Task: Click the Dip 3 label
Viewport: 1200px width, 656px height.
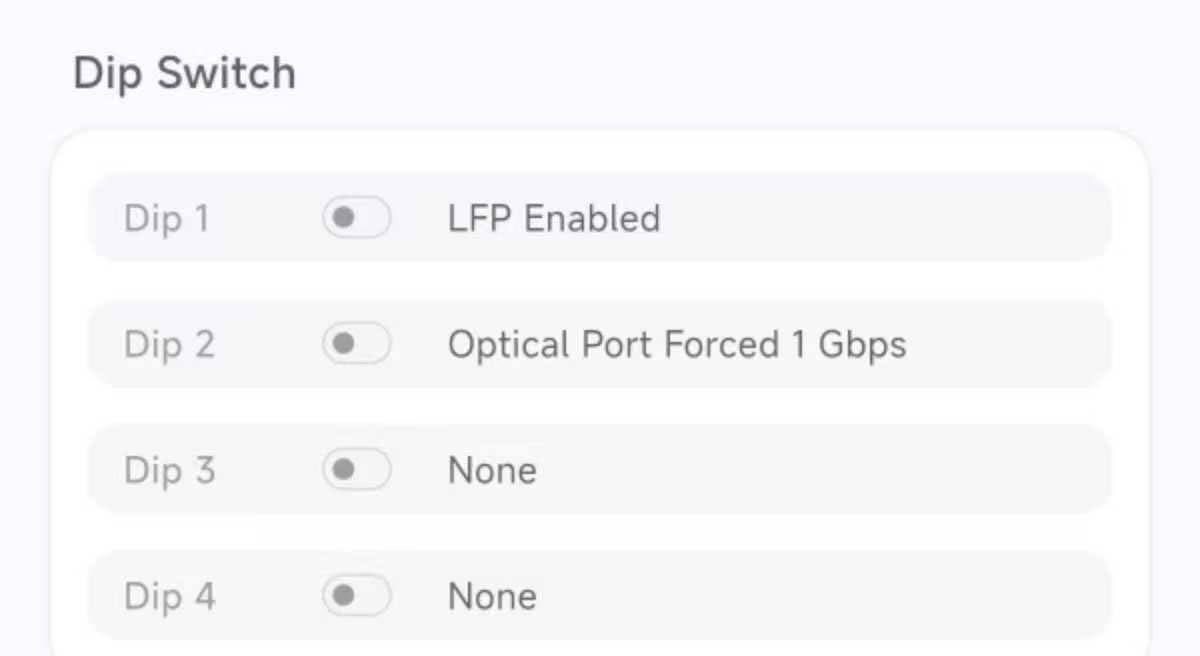Action: (x=169, y=470)
